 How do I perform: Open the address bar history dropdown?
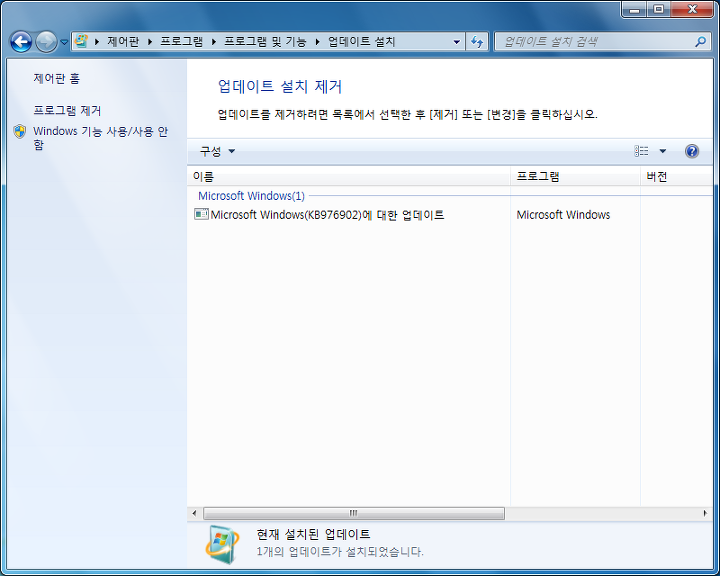click(456, 42)
